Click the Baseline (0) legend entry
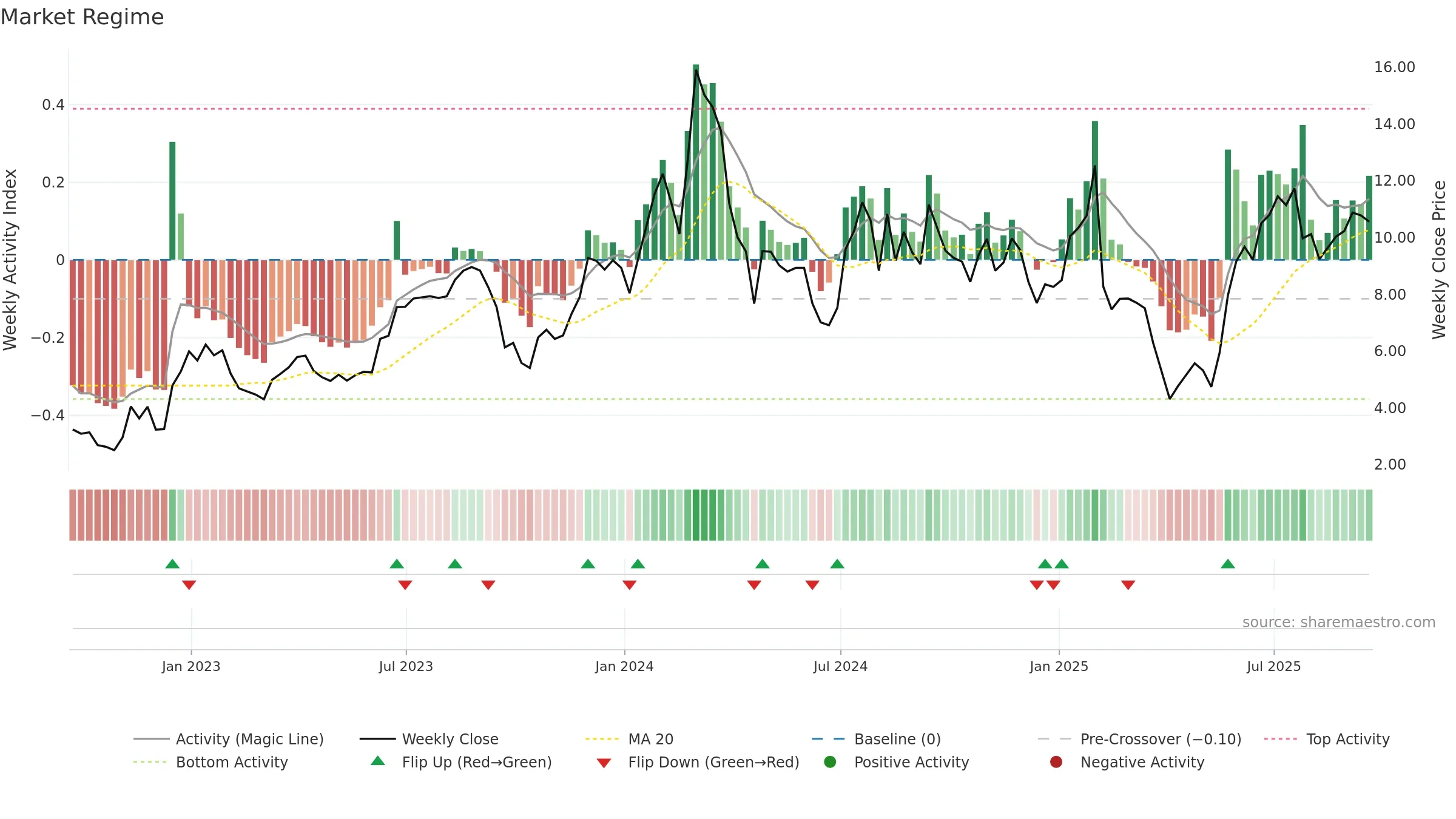 (876, 739)
